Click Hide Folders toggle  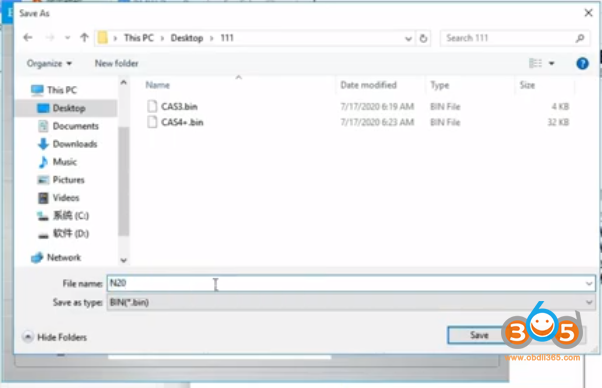coord(55,337)
